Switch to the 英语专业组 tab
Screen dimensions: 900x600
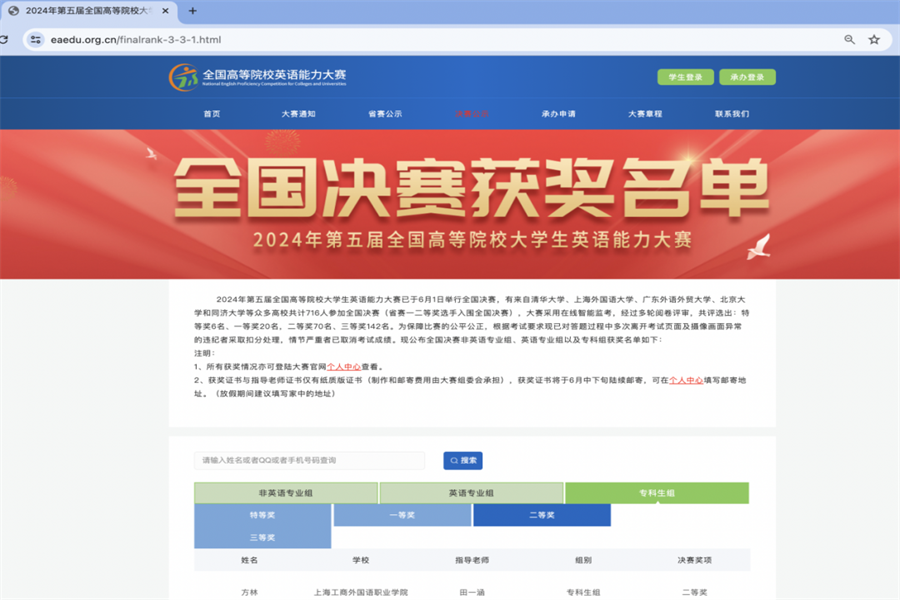472,493
